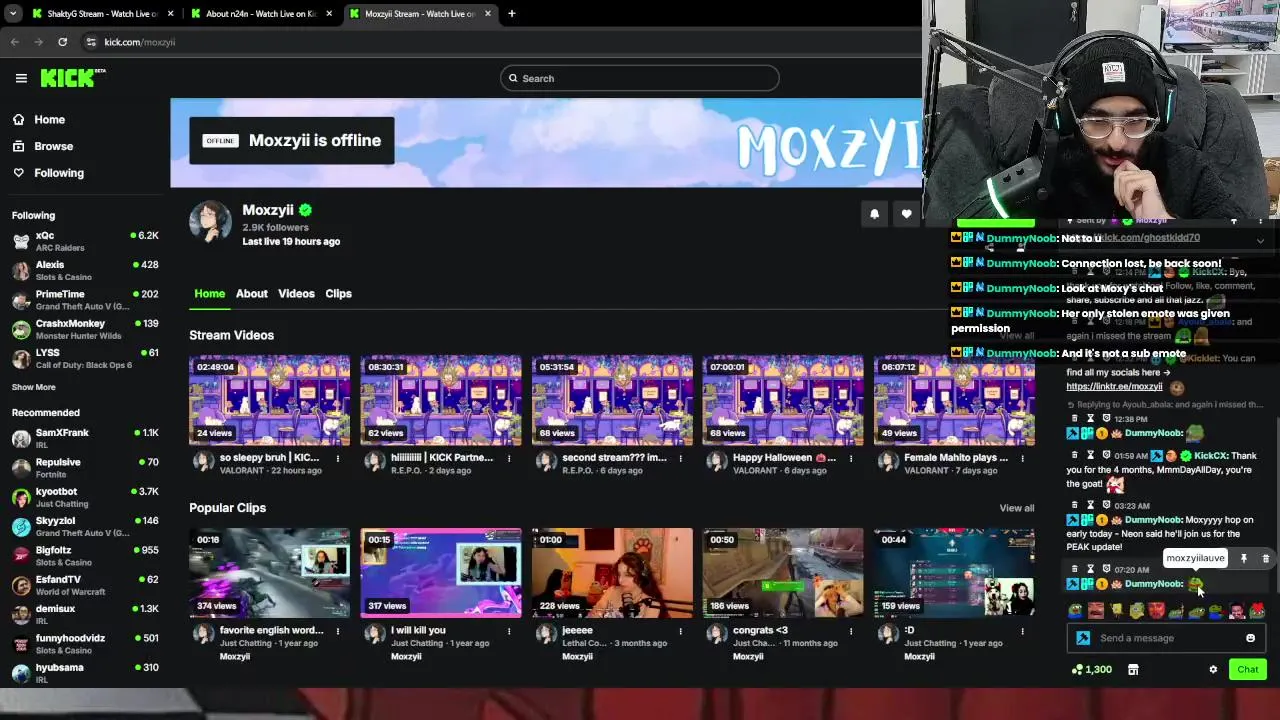Viewport: 1280px width, 720px height.
Task: Open the browser tab search dropdown
Action: click(x=12, y=14)
